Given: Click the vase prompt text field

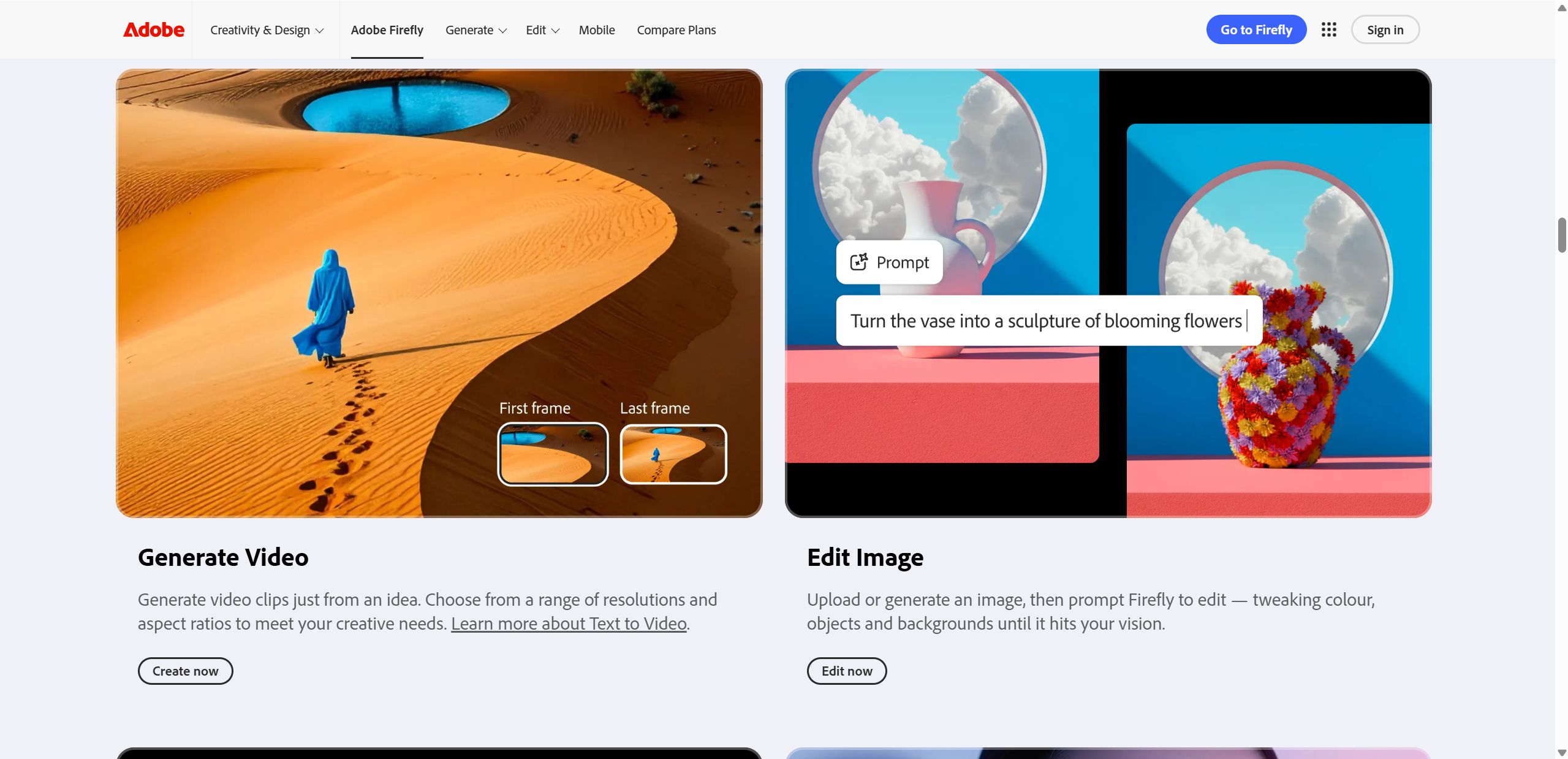Looking at the screenshot, I should [x=1048, y=321].
